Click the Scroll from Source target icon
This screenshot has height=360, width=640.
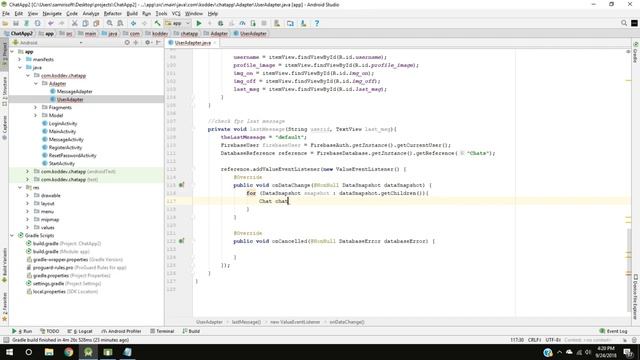(x=127, y=42)
